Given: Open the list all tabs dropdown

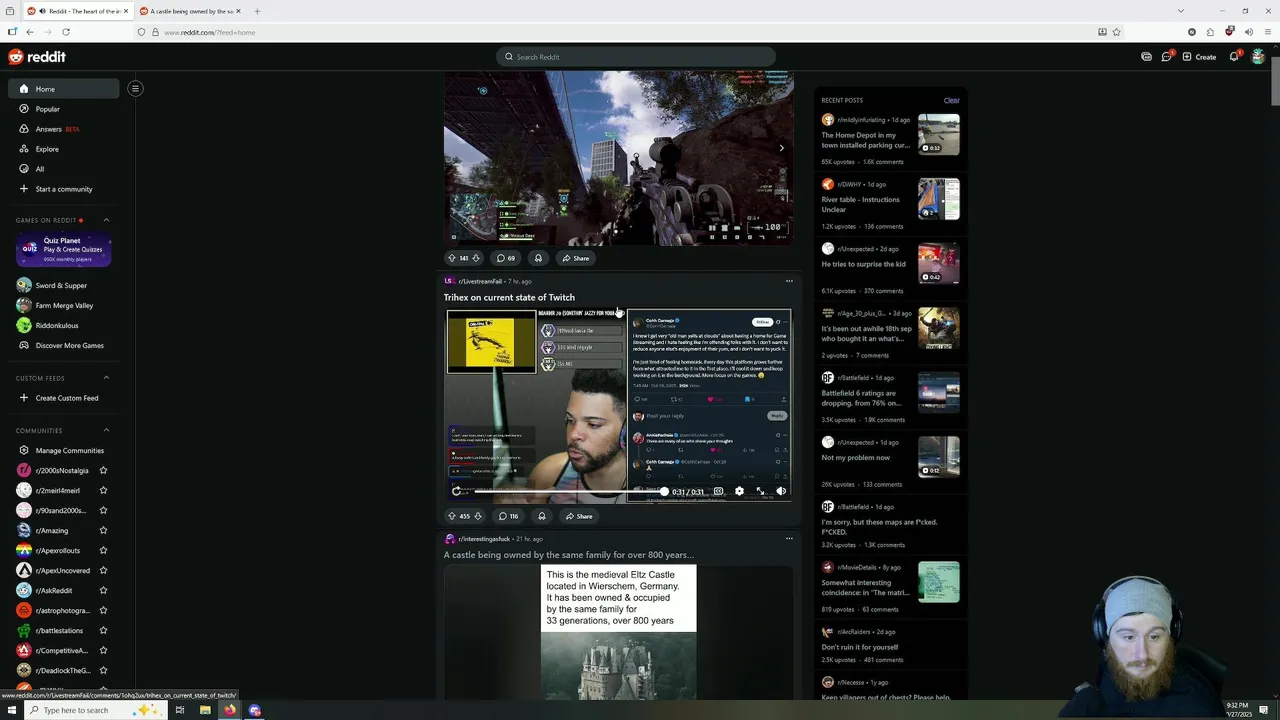Looking at the screenshot, I should click(x=1181, y=11).
